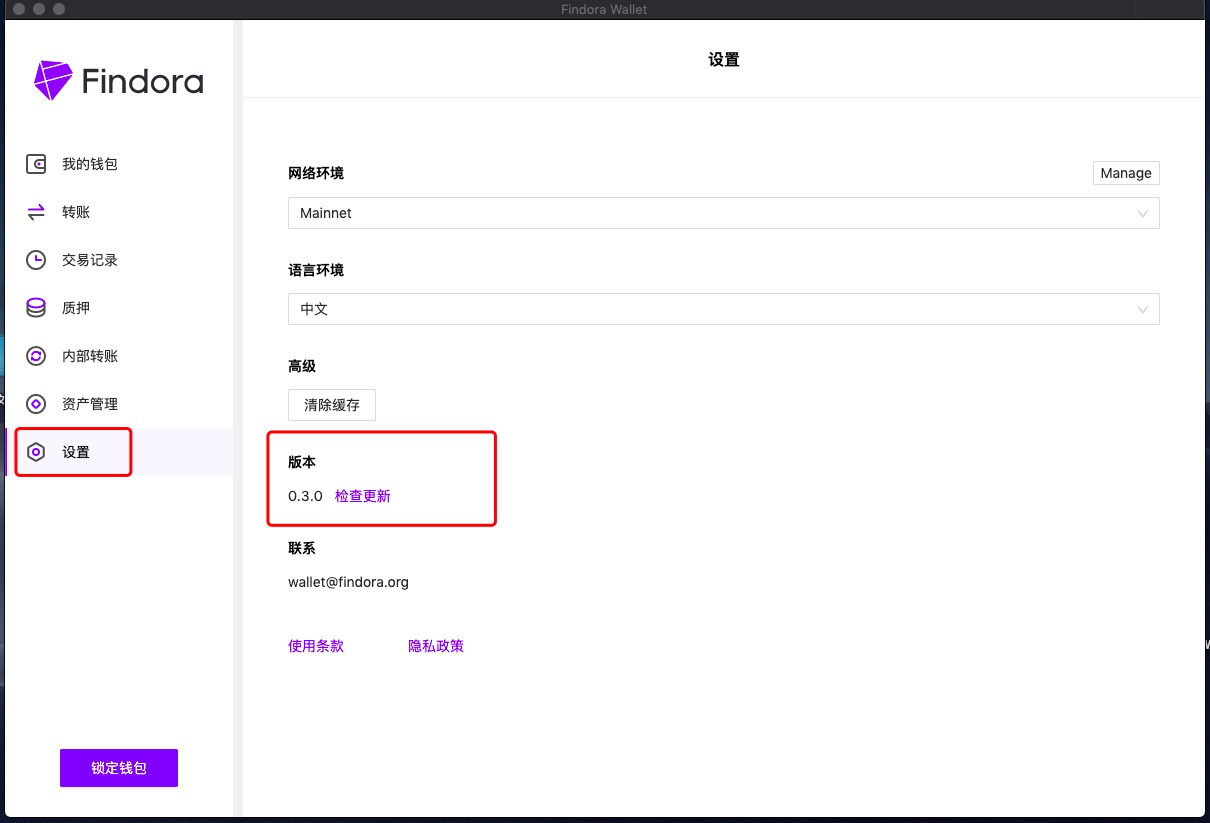This screenshot has width=1210, height=823.
Task: Click the 网络环境 heading
Action: coord(316,173)
